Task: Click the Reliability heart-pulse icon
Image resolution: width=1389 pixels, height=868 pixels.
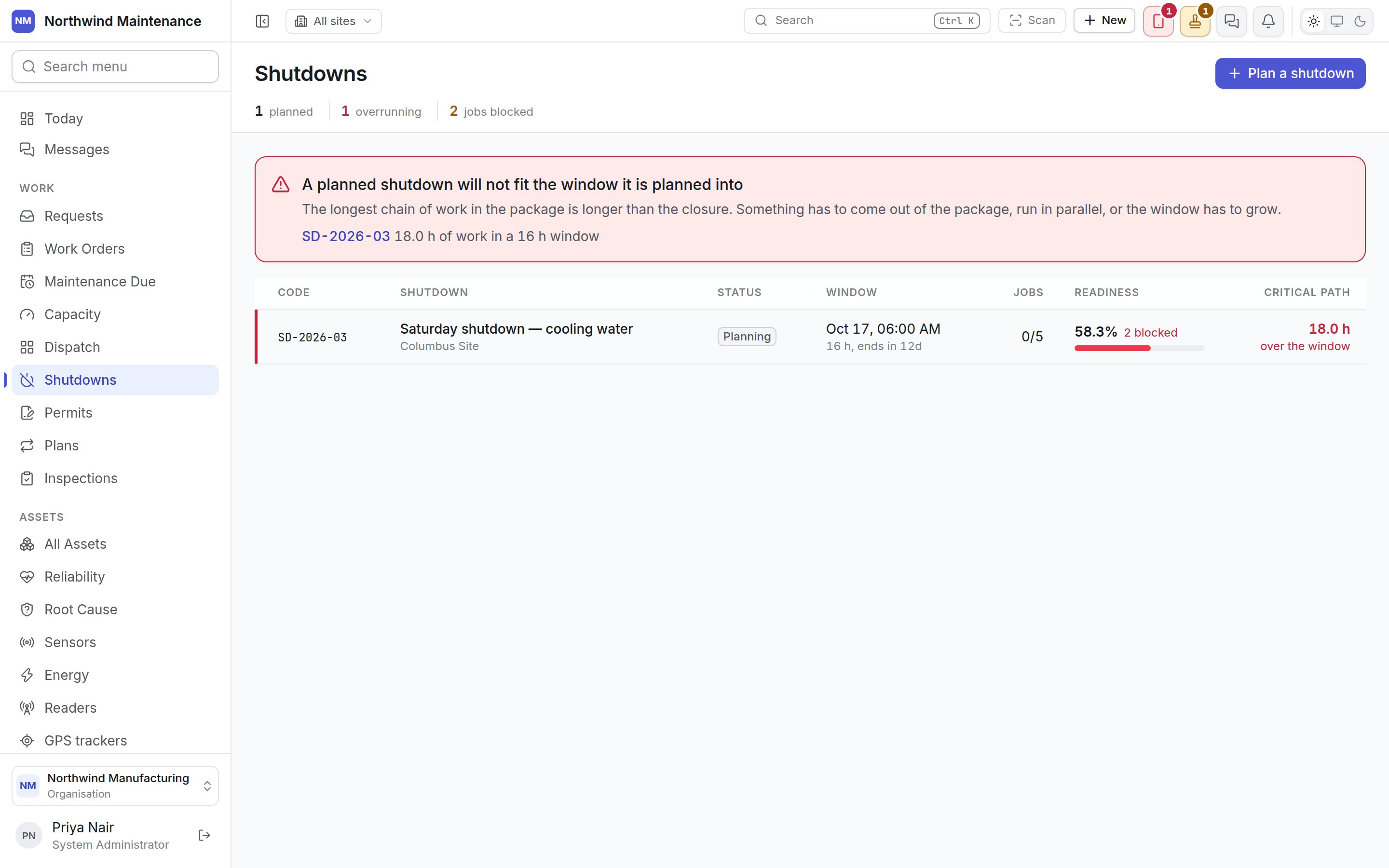Action: 27,577
